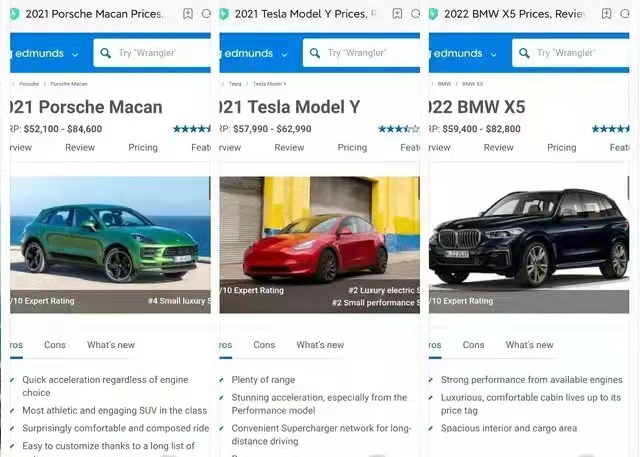Click Tesla Model Y star rating
The image size is (640, 457).
[399, 129]
